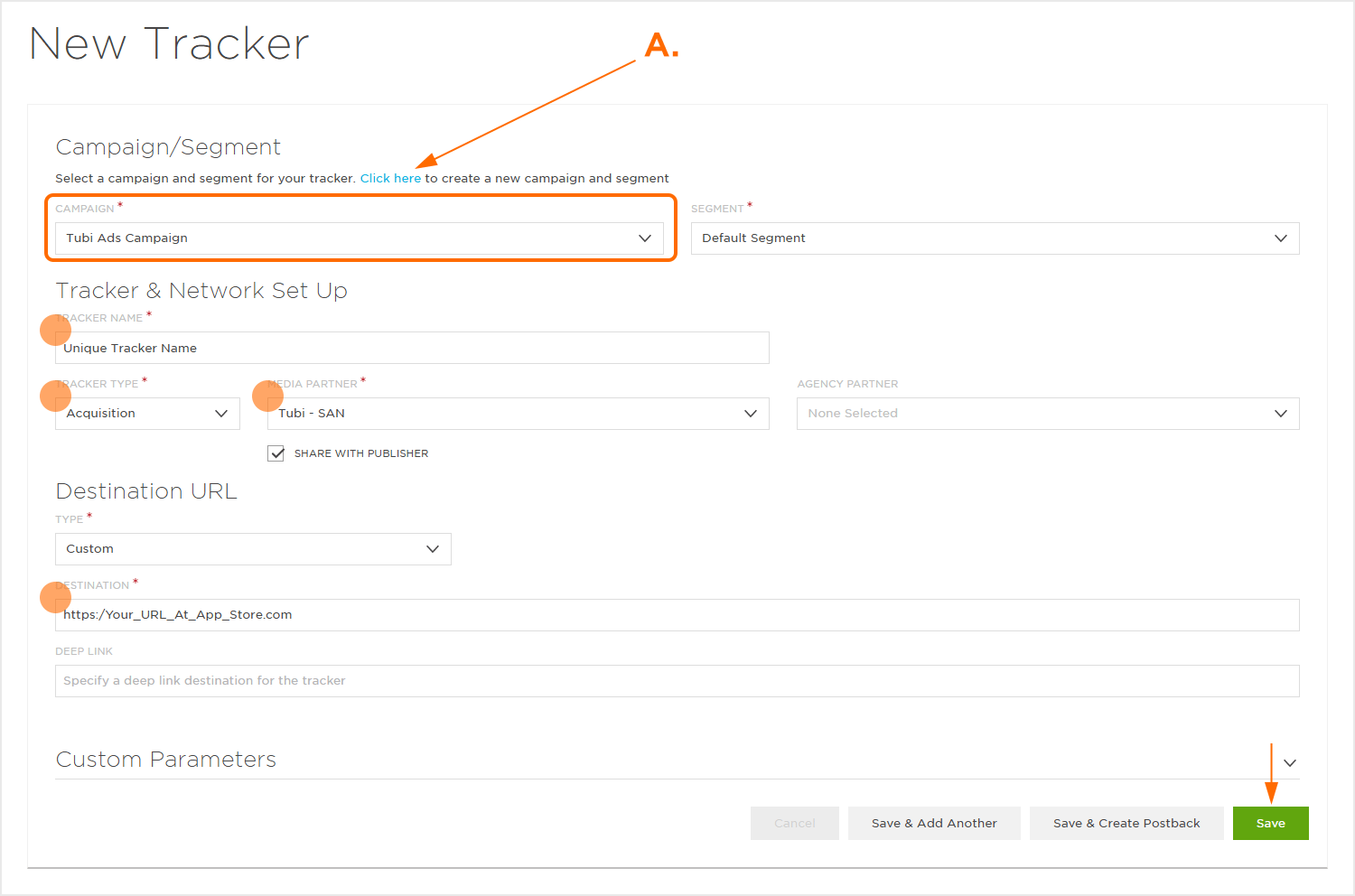The image size is (1355, 896).
Task: Click the Custom Parameters chevron icon
Action: pyautogui.click(x=1290, y=762)
